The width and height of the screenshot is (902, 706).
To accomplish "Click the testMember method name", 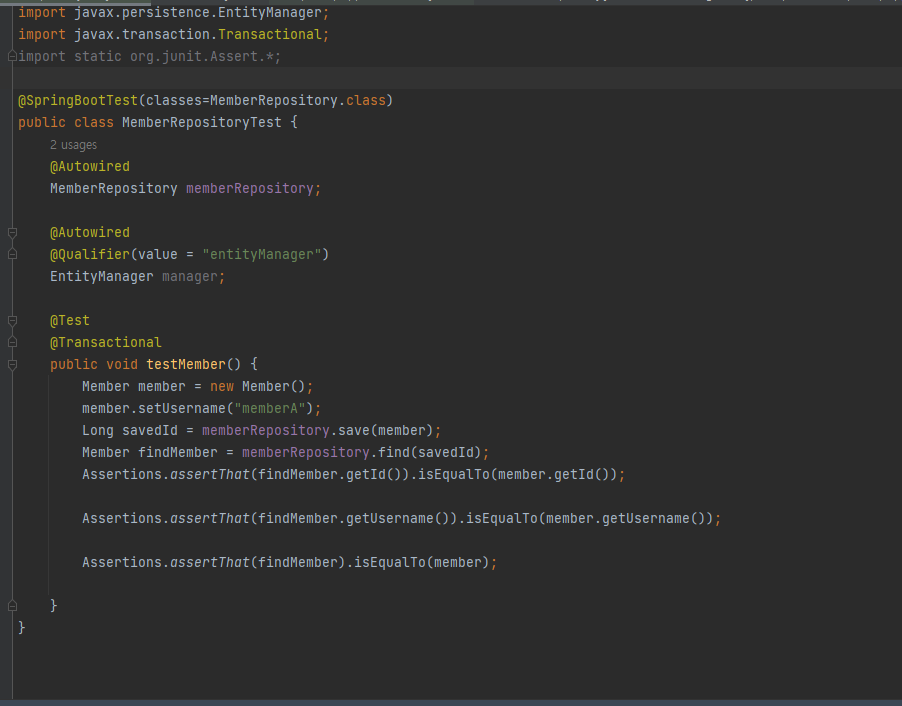I will pos(186,365).
